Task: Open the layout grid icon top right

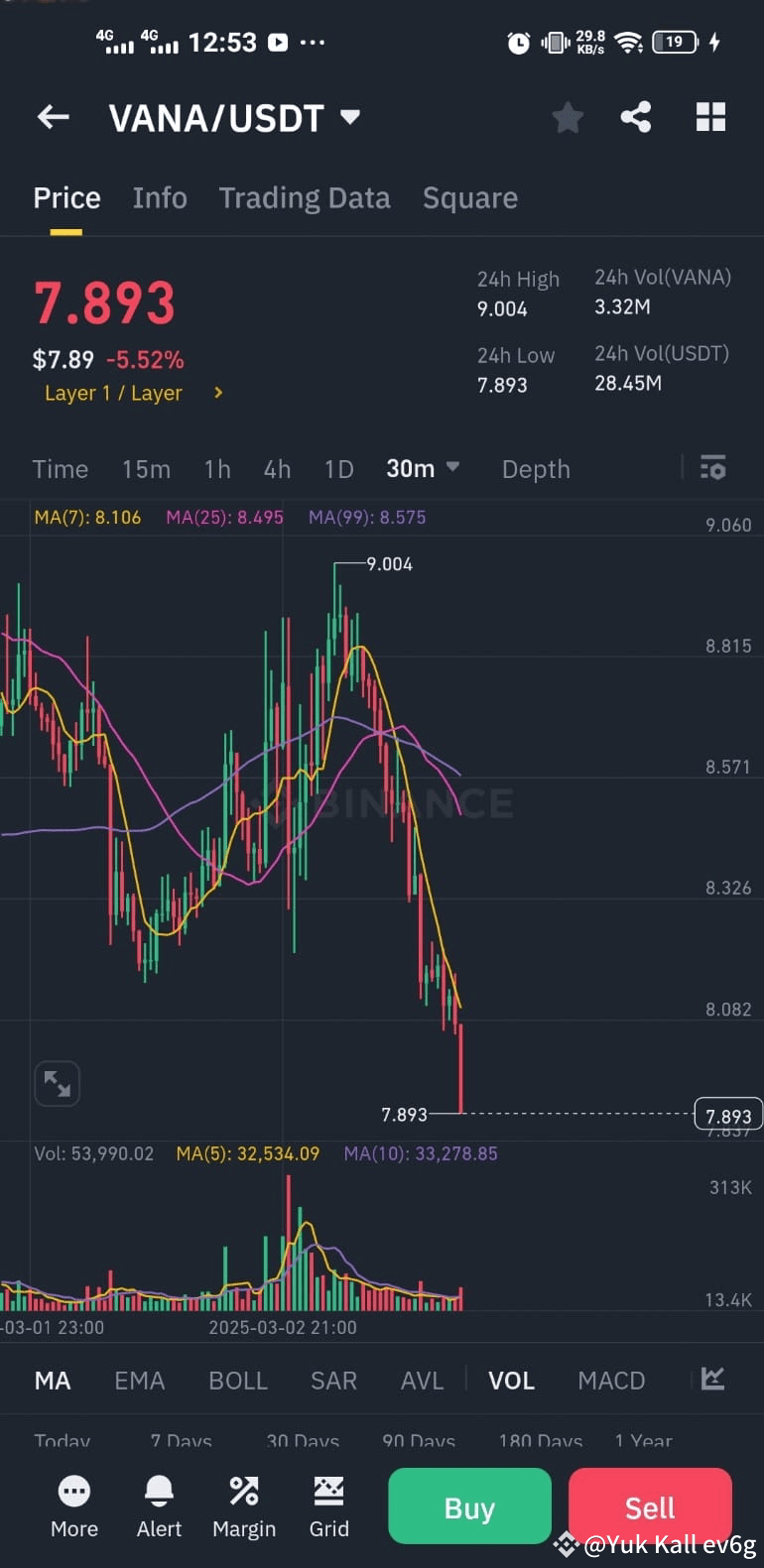Action: (710, 117)
